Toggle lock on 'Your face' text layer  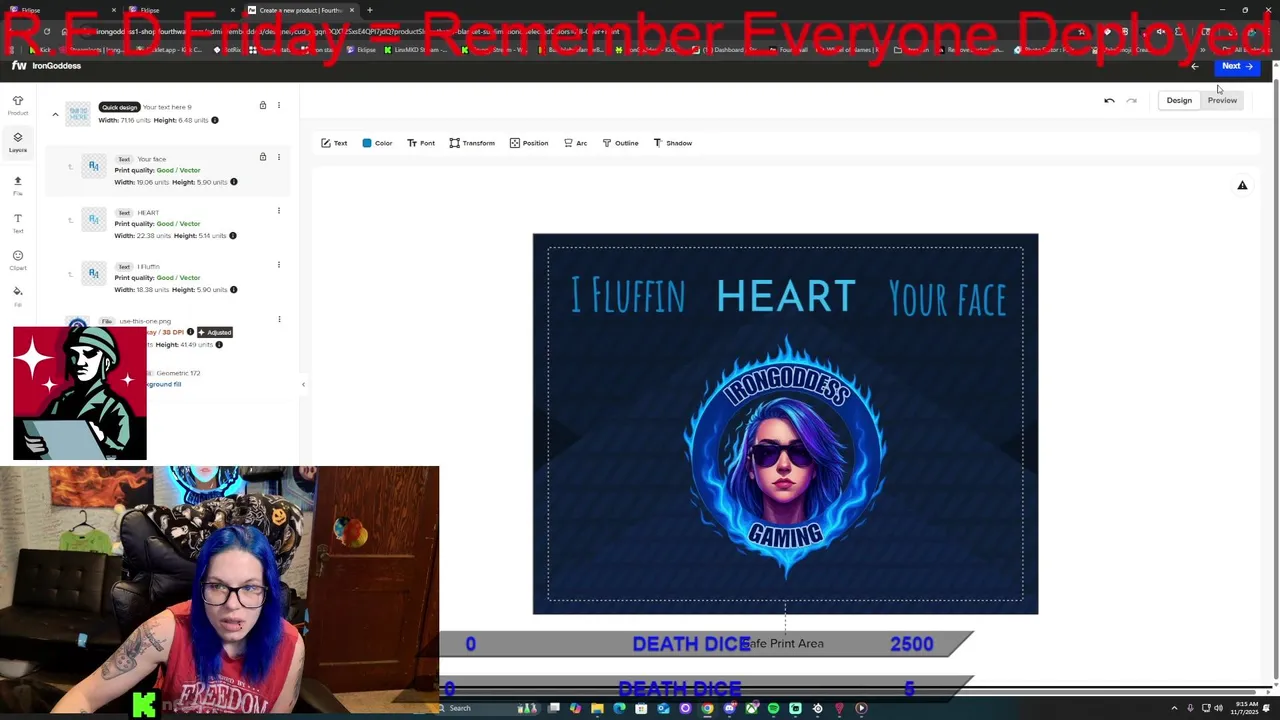[263, 157]
